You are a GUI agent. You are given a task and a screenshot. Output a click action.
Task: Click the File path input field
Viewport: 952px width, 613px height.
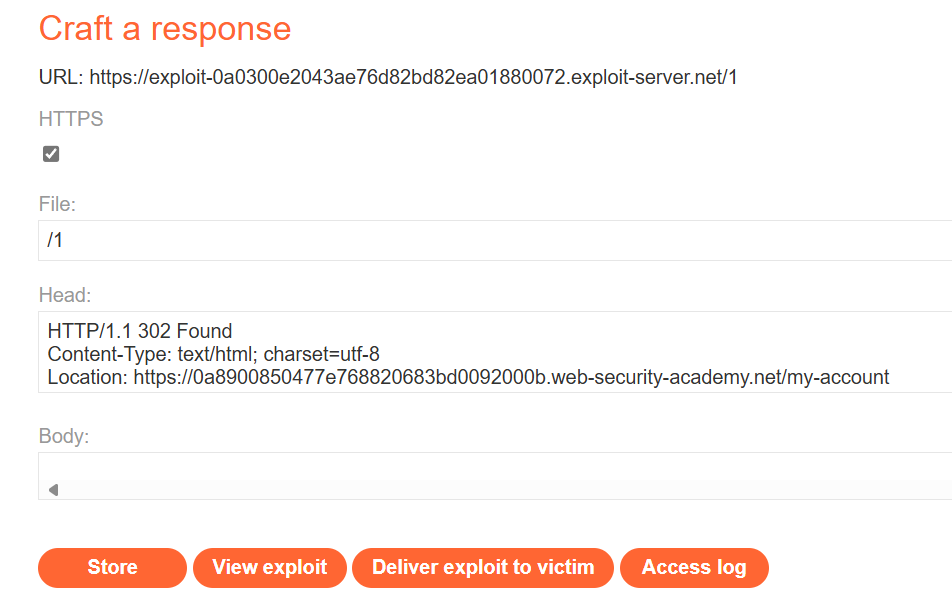tap(494, 241)
